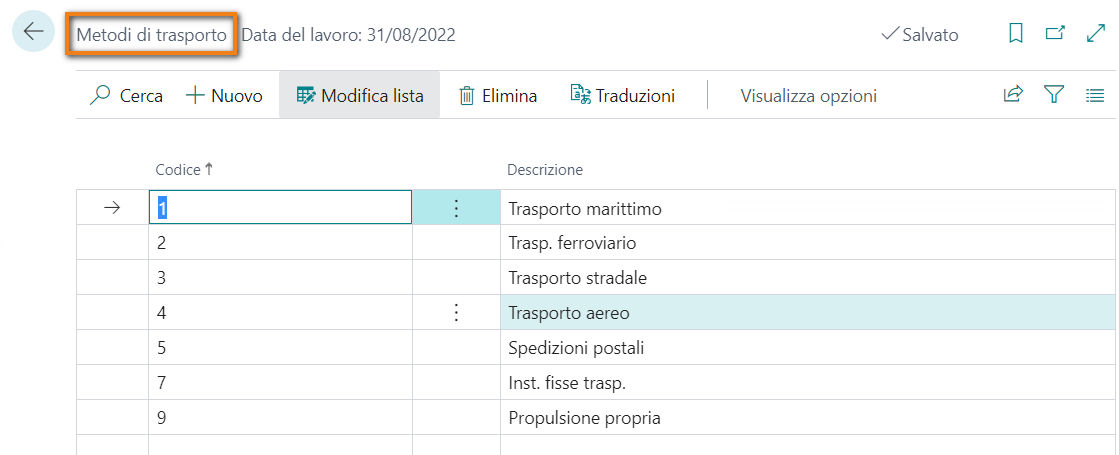The height and width of the screenshot is (455, 1119).
Task: Click the Codice field containing 1
Action: pos(280,208)
